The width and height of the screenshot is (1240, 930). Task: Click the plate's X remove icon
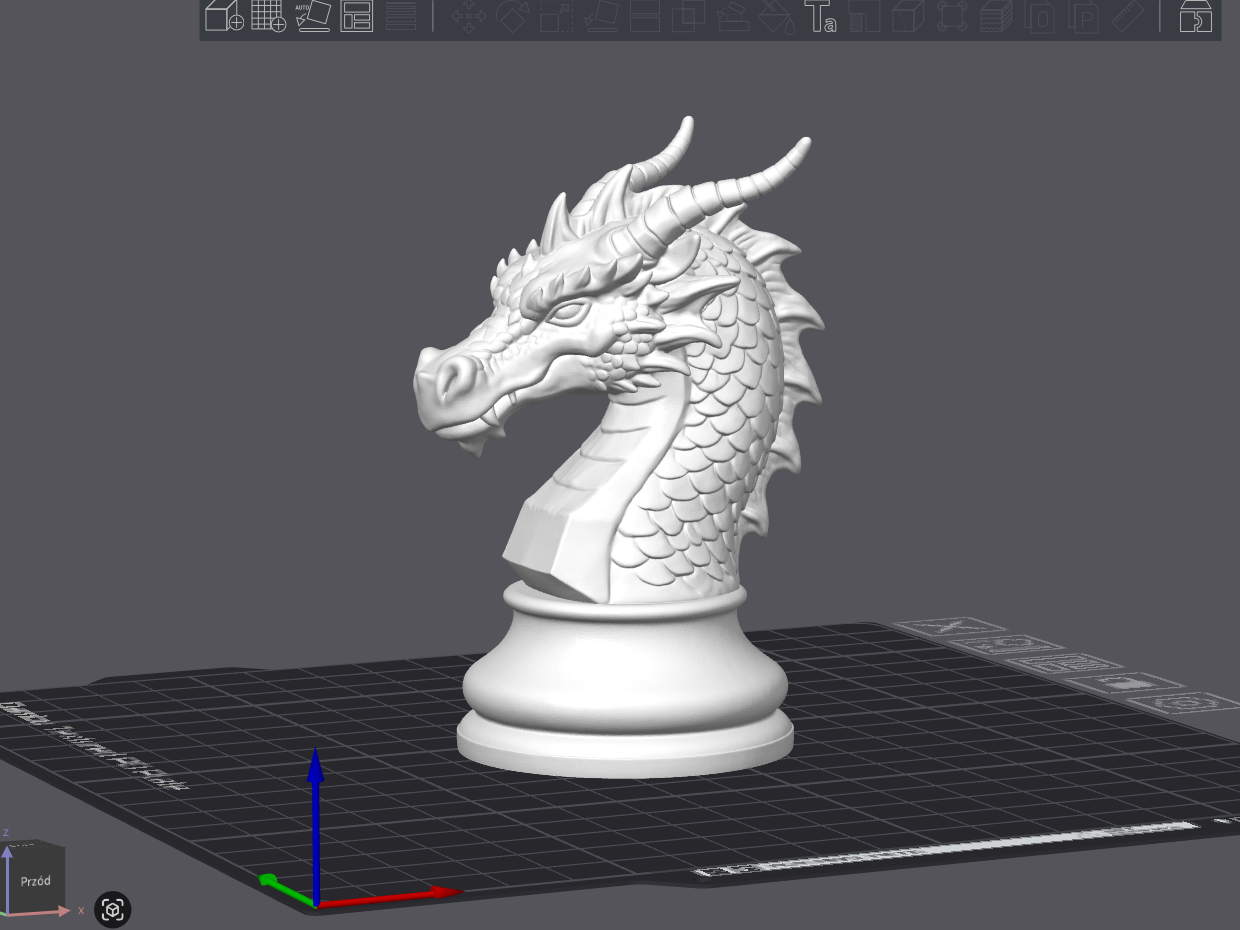[950, 627]
